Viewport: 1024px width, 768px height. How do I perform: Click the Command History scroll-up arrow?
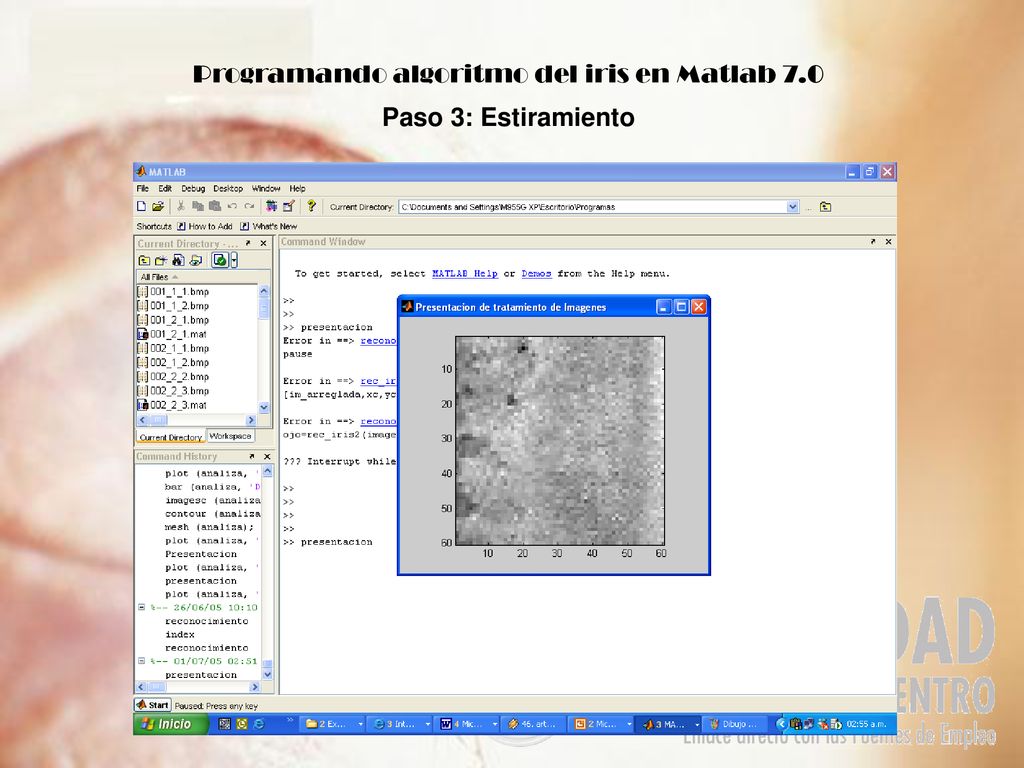267,471
